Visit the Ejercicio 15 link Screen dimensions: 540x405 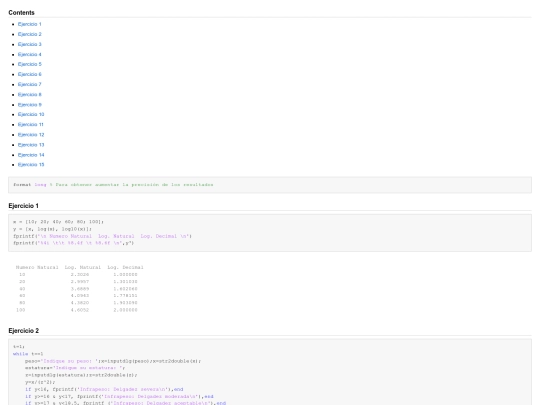pos(31,165)
